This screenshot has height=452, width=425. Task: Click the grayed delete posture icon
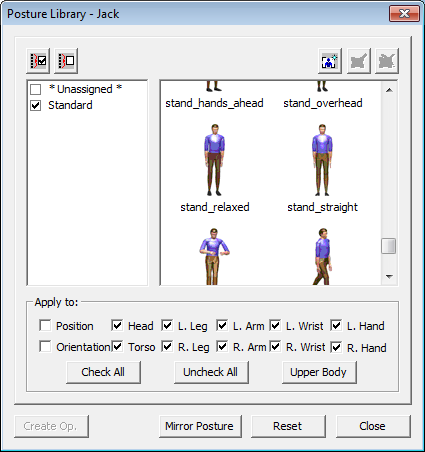(387, 61)
